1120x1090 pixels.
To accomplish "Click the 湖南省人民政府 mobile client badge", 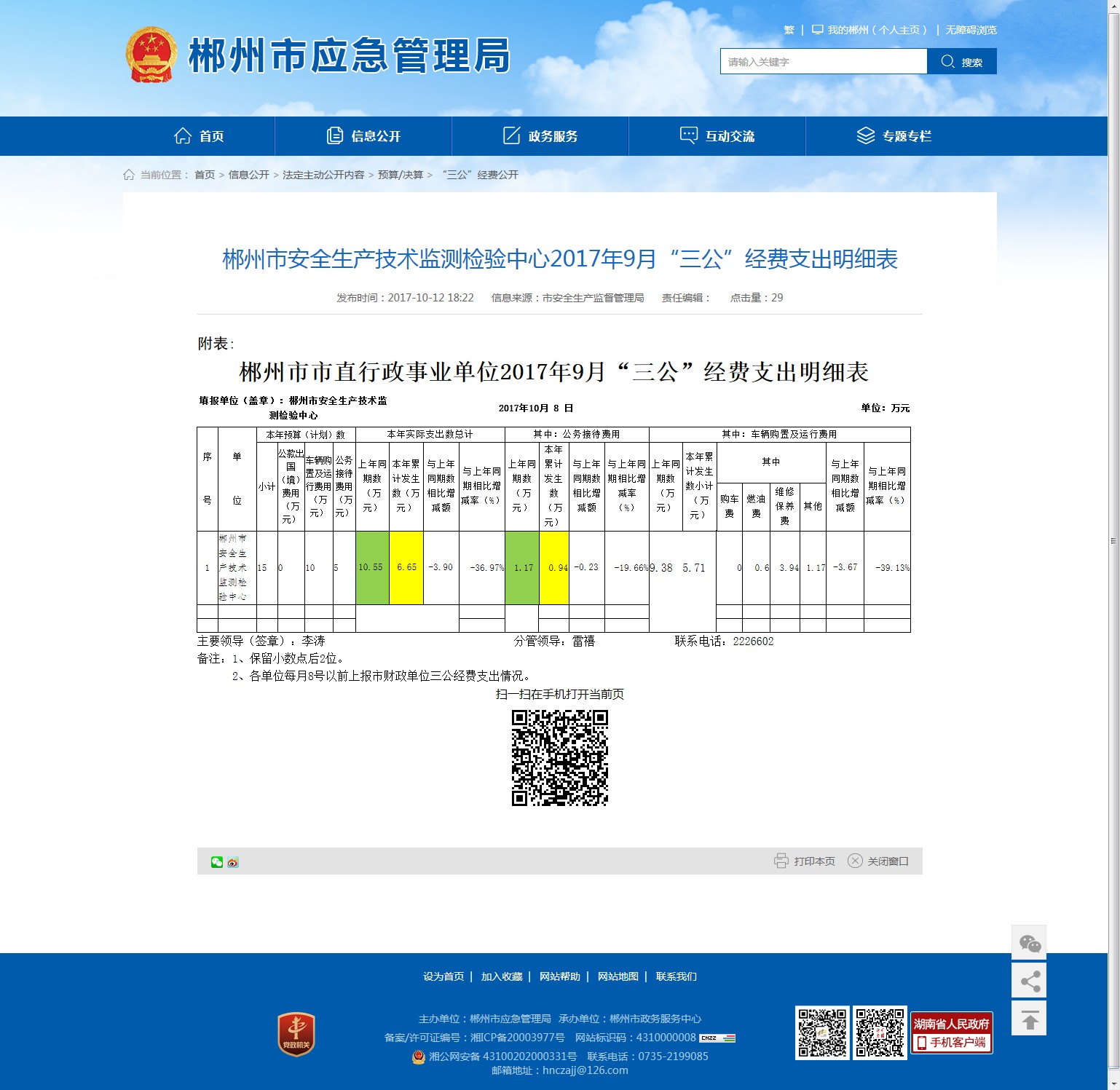I will coord(952,1032).
